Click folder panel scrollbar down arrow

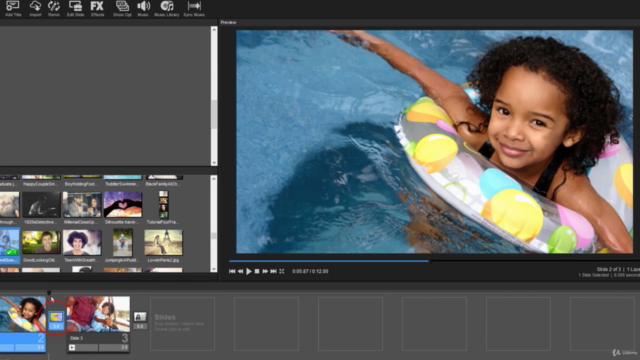214,162
